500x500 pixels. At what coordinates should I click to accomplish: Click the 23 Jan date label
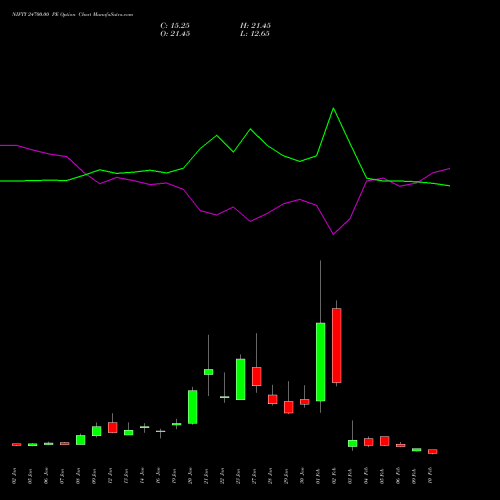[238, 476]
